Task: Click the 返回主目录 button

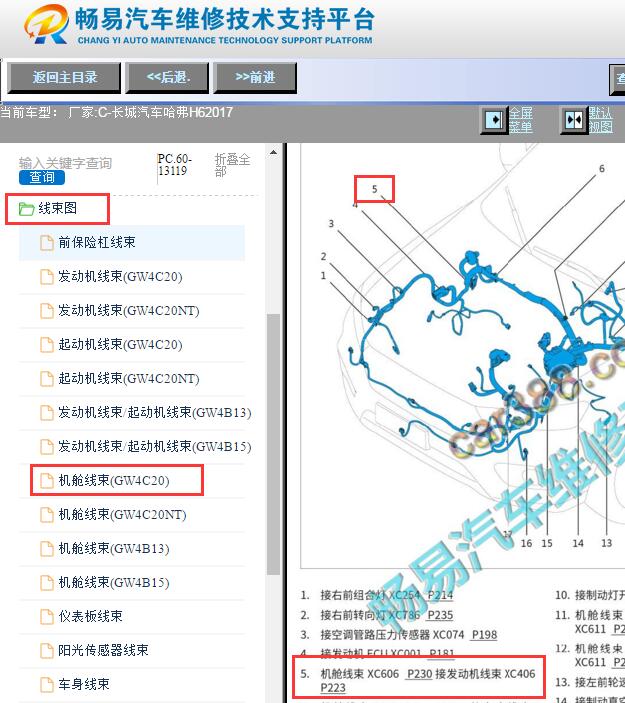Action: 65,78
